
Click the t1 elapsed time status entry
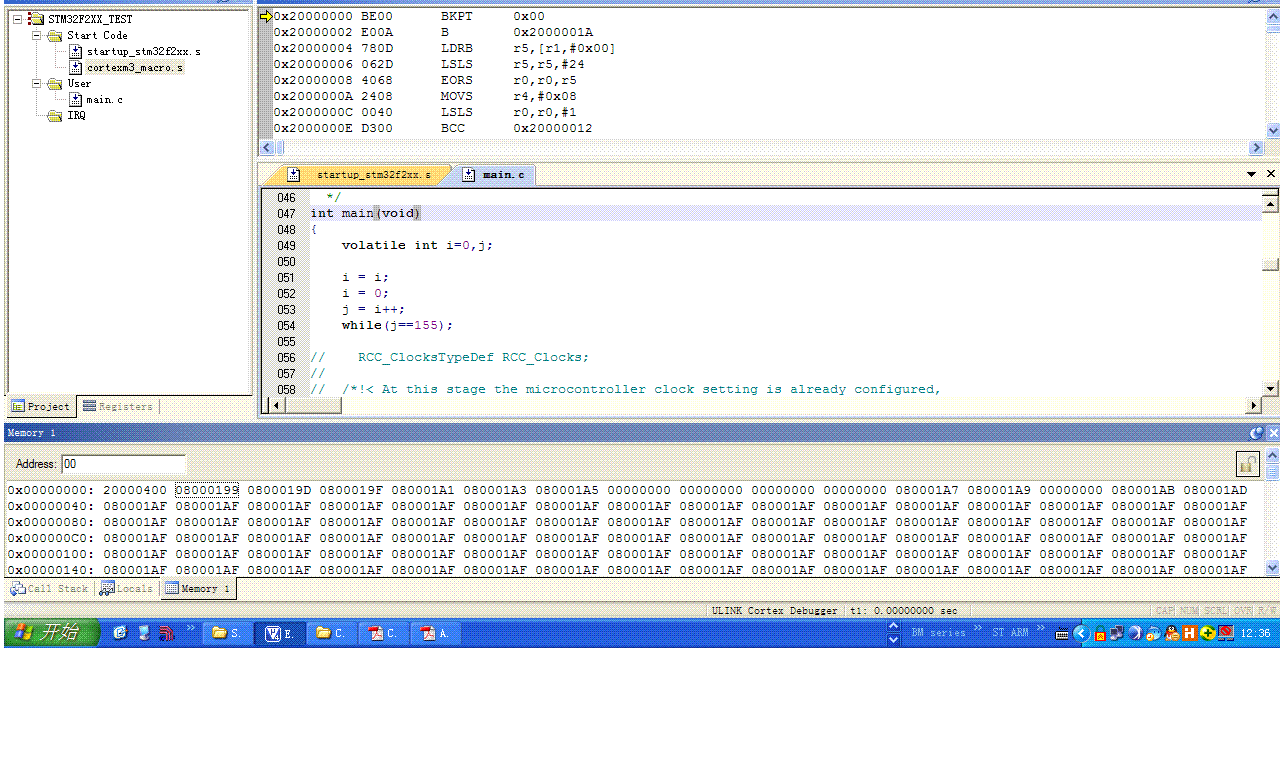pyautogui.click(x=904, y=610)
